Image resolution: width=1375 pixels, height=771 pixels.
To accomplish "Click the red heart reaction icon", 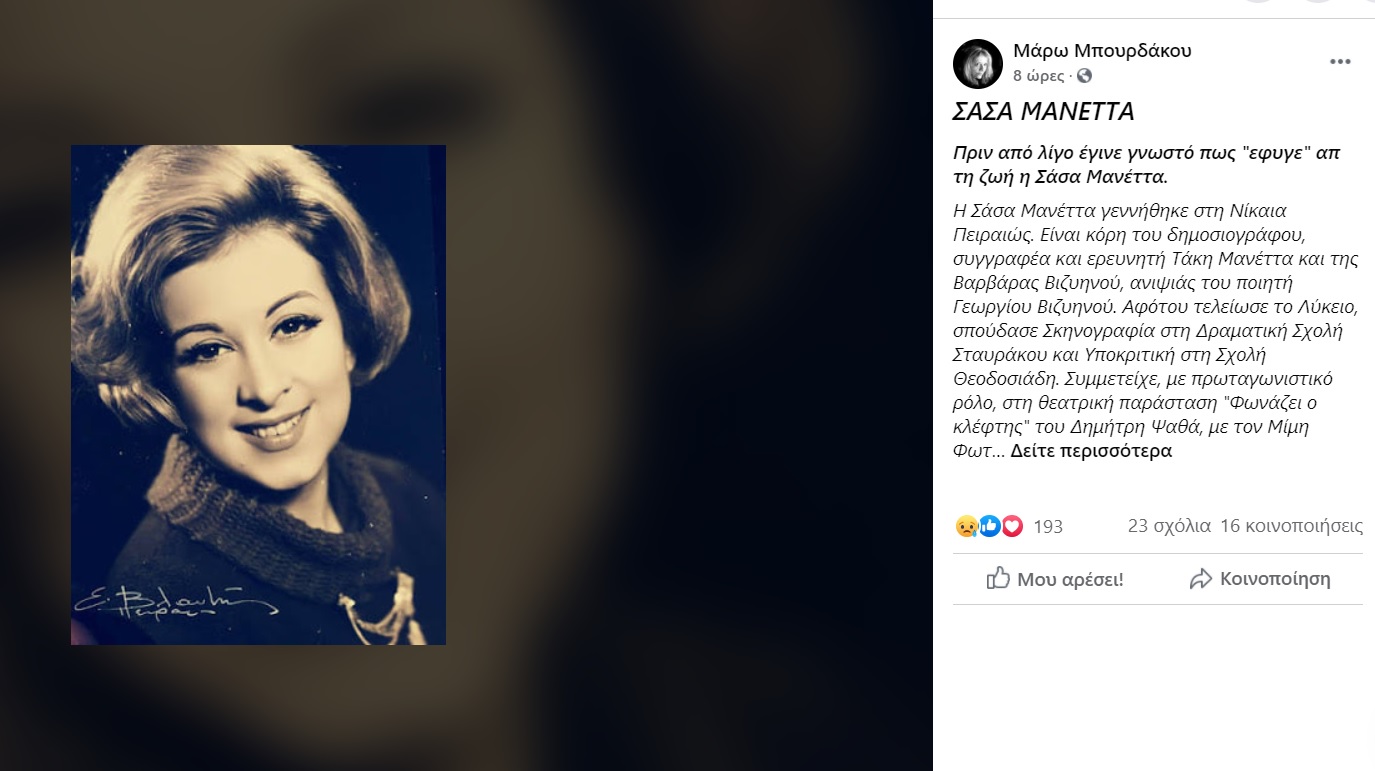I will [x=1012, y=526].
